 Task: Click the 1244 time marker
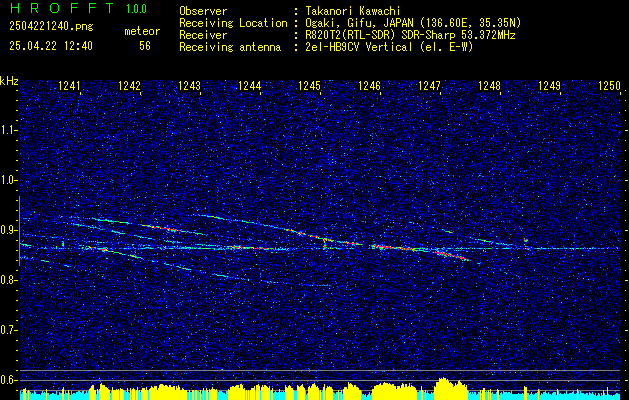(249, 86)
